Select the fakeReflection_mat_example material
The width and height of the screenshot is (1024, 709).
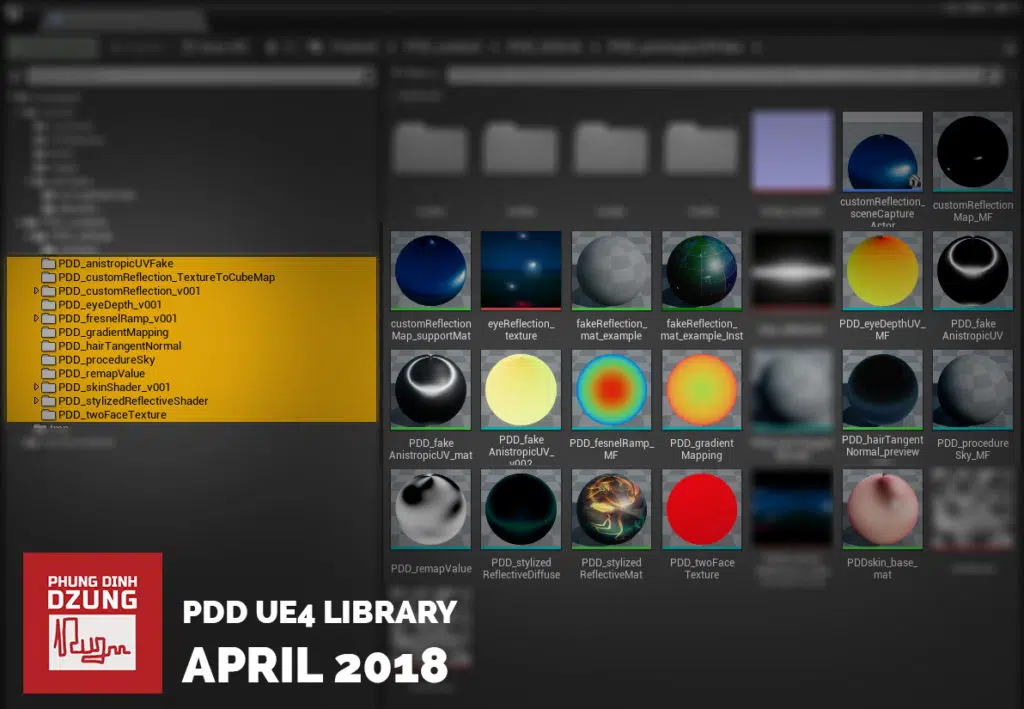click(611, 270)
